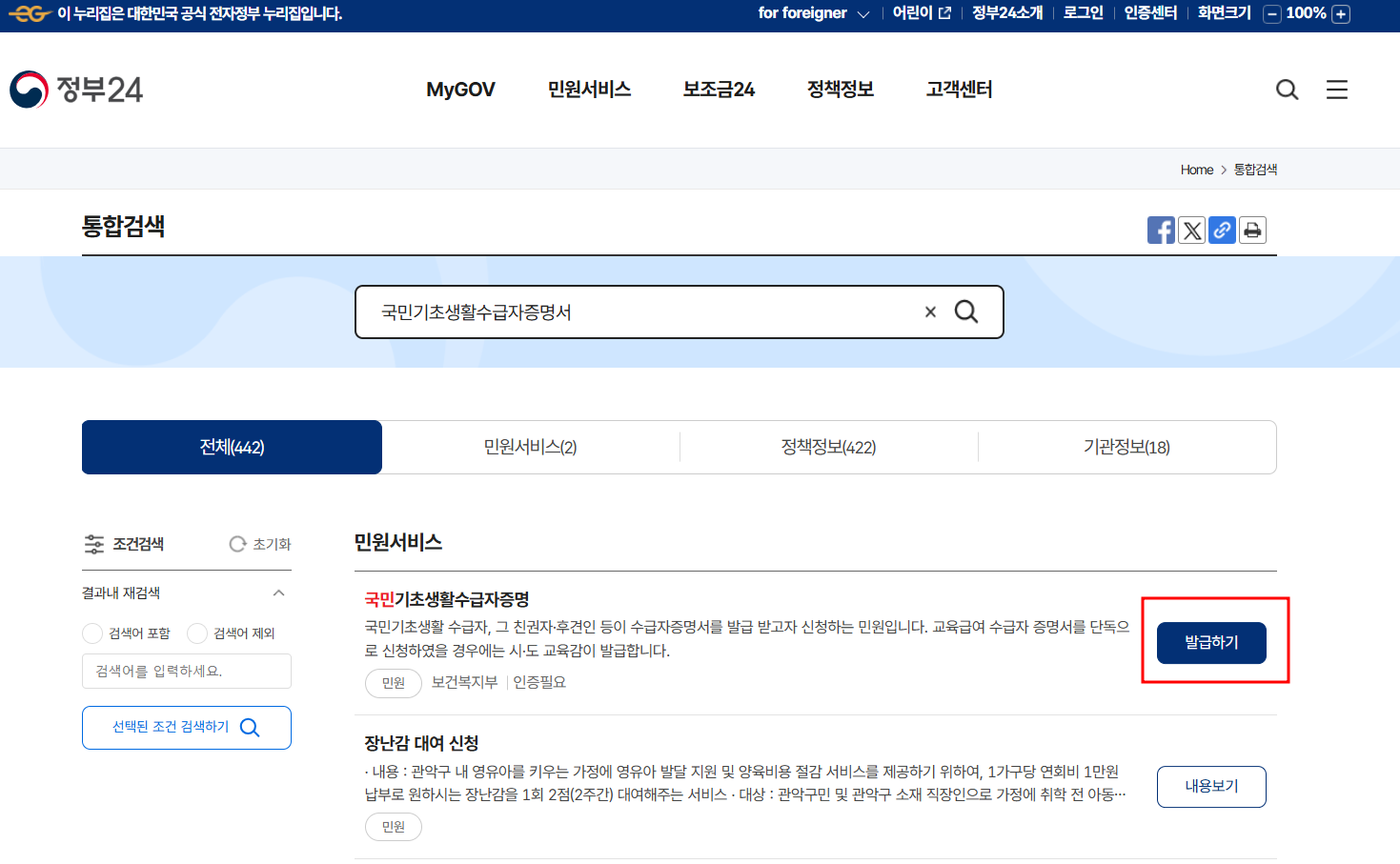Clear the search field with the × icon
Screen dimensions: 1400x864
click(930, 311)
